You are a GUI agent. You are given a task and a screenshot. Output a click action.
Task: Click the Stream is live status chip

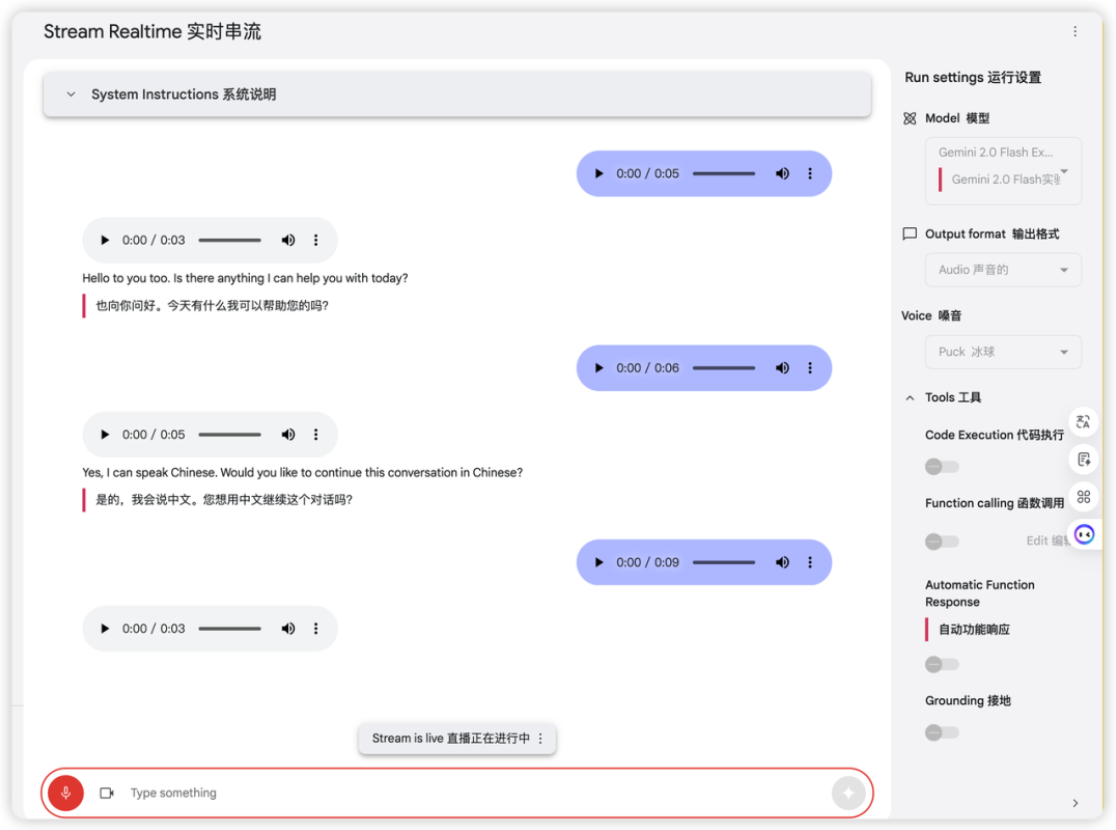[457, 739]
